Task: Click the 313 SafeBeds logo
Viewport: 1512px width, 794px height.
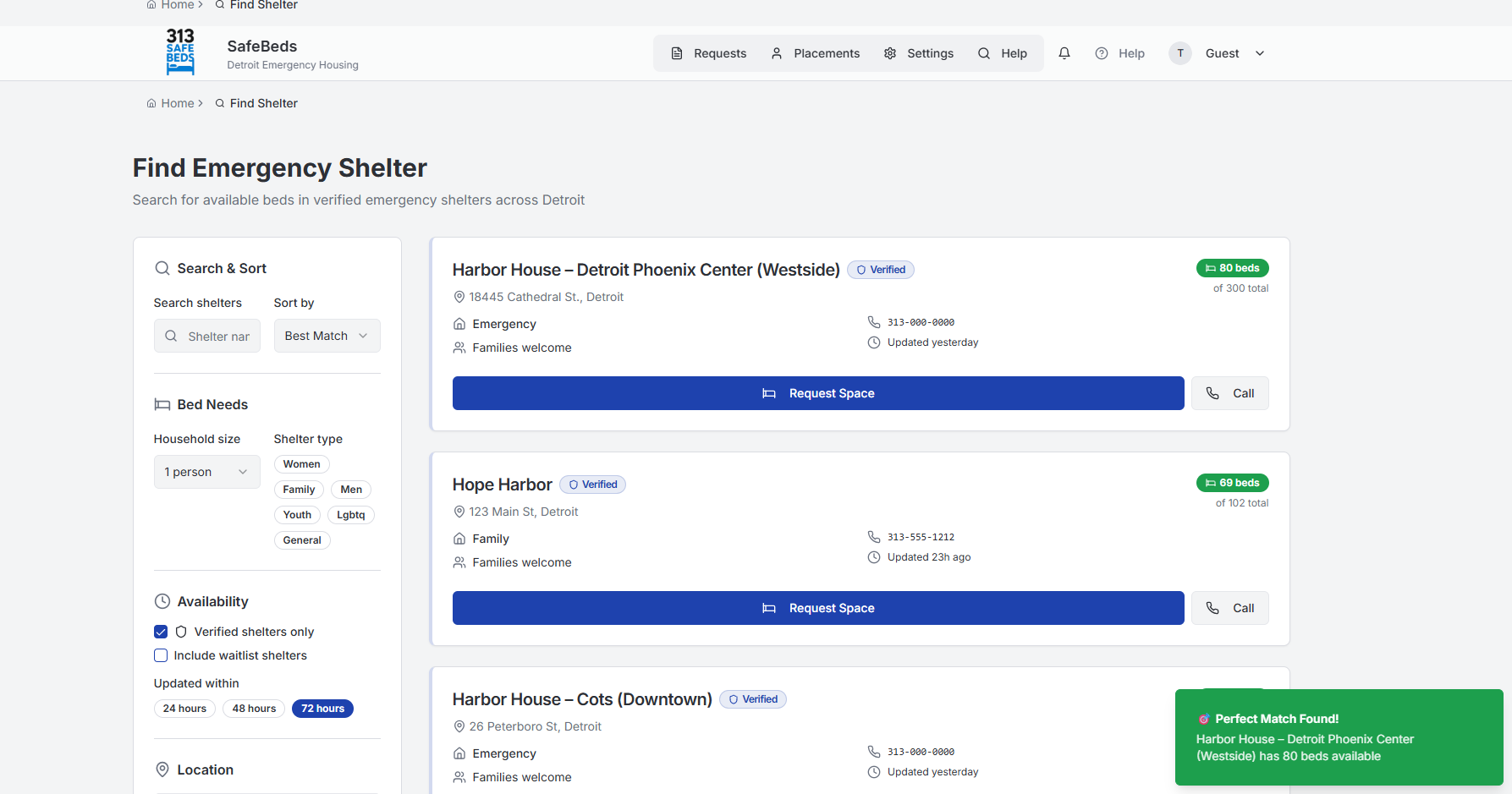Action: [180, 52]
